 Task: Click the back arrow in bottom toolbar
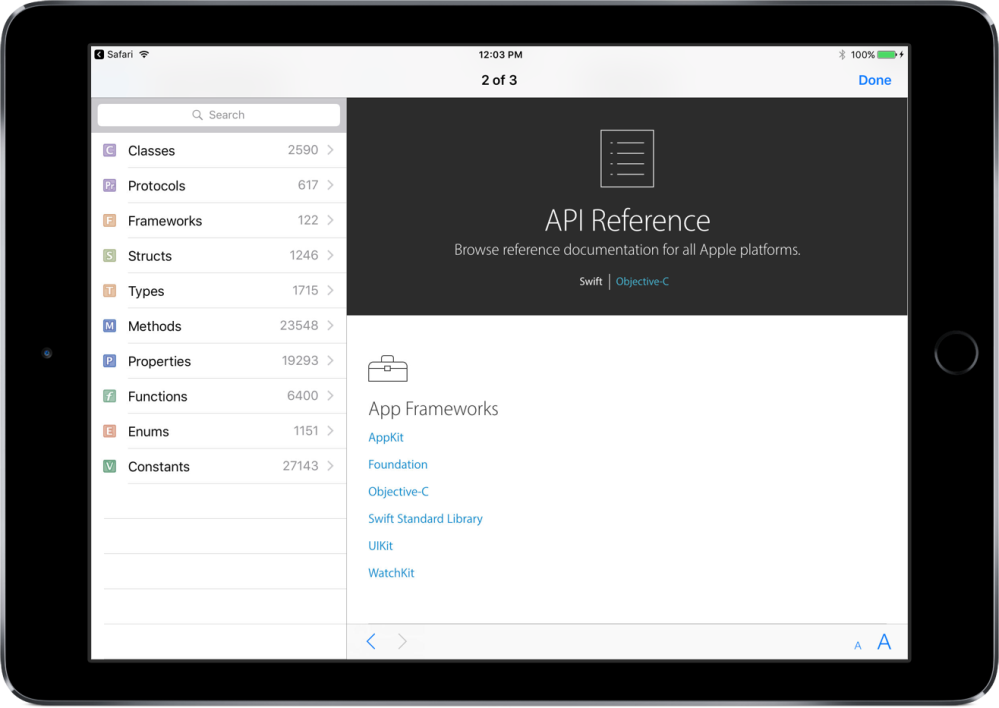[371, 642]
